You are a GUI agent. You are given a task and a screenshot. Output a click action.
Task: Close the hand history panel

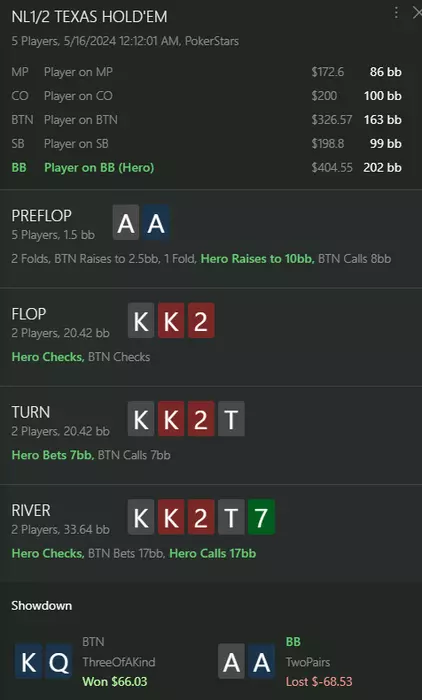[x=417, y=13]
